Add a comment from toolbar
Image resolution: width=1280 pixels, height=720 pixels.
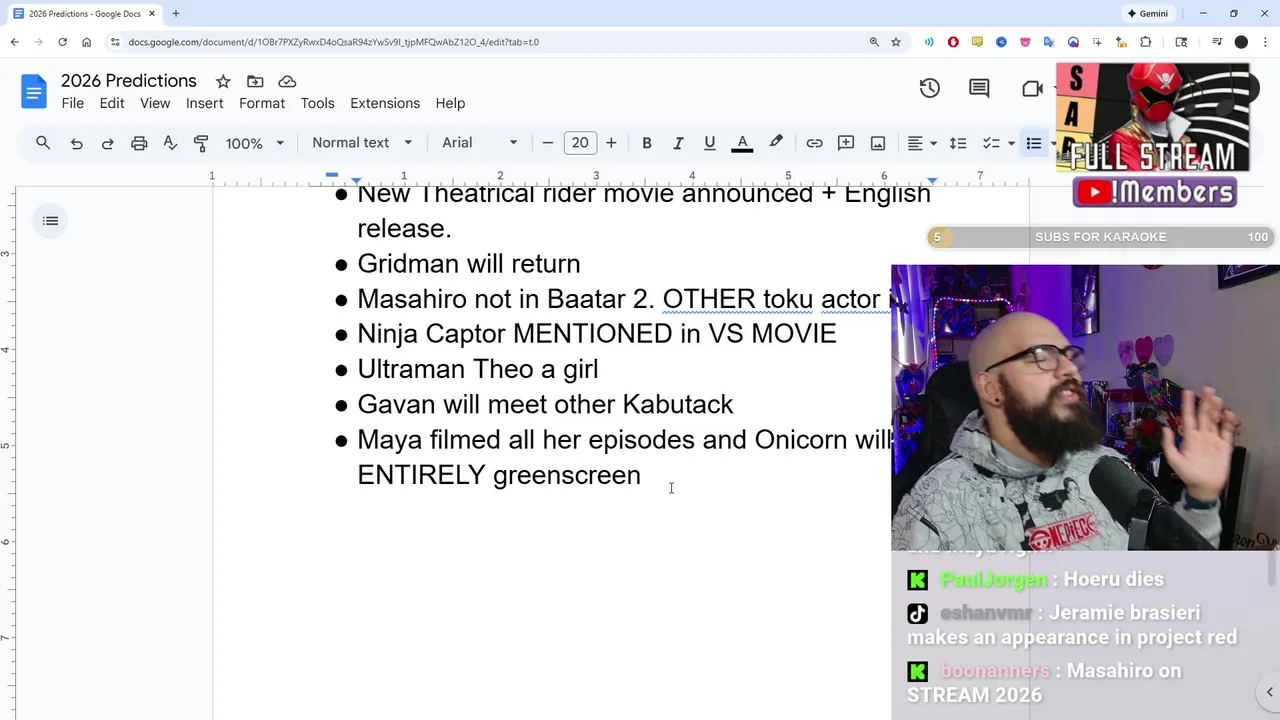pyautogui.click(x=846, y=143)
